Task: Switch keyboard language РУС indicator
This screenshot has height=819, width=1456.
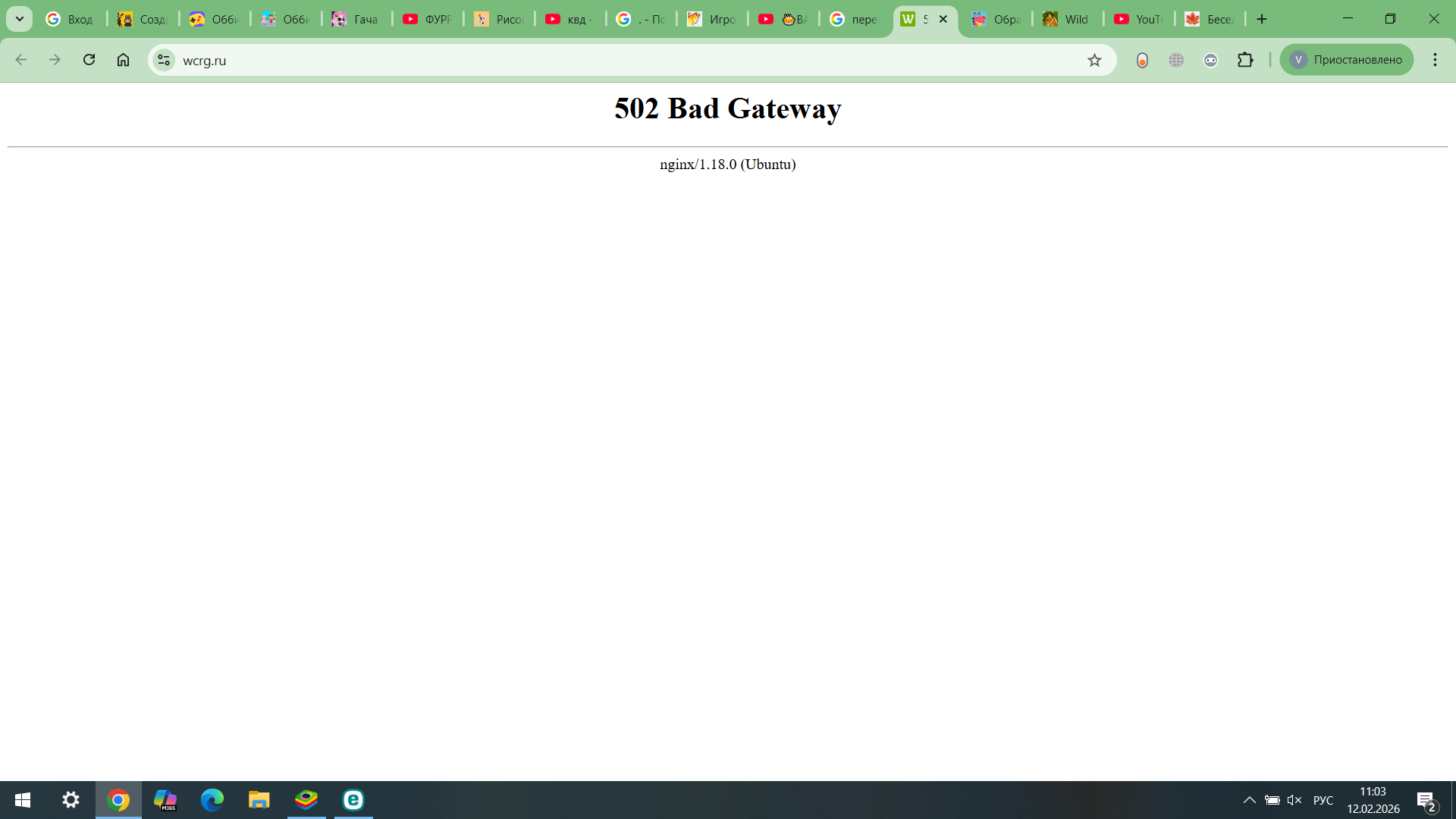Action: [1323, 800]
